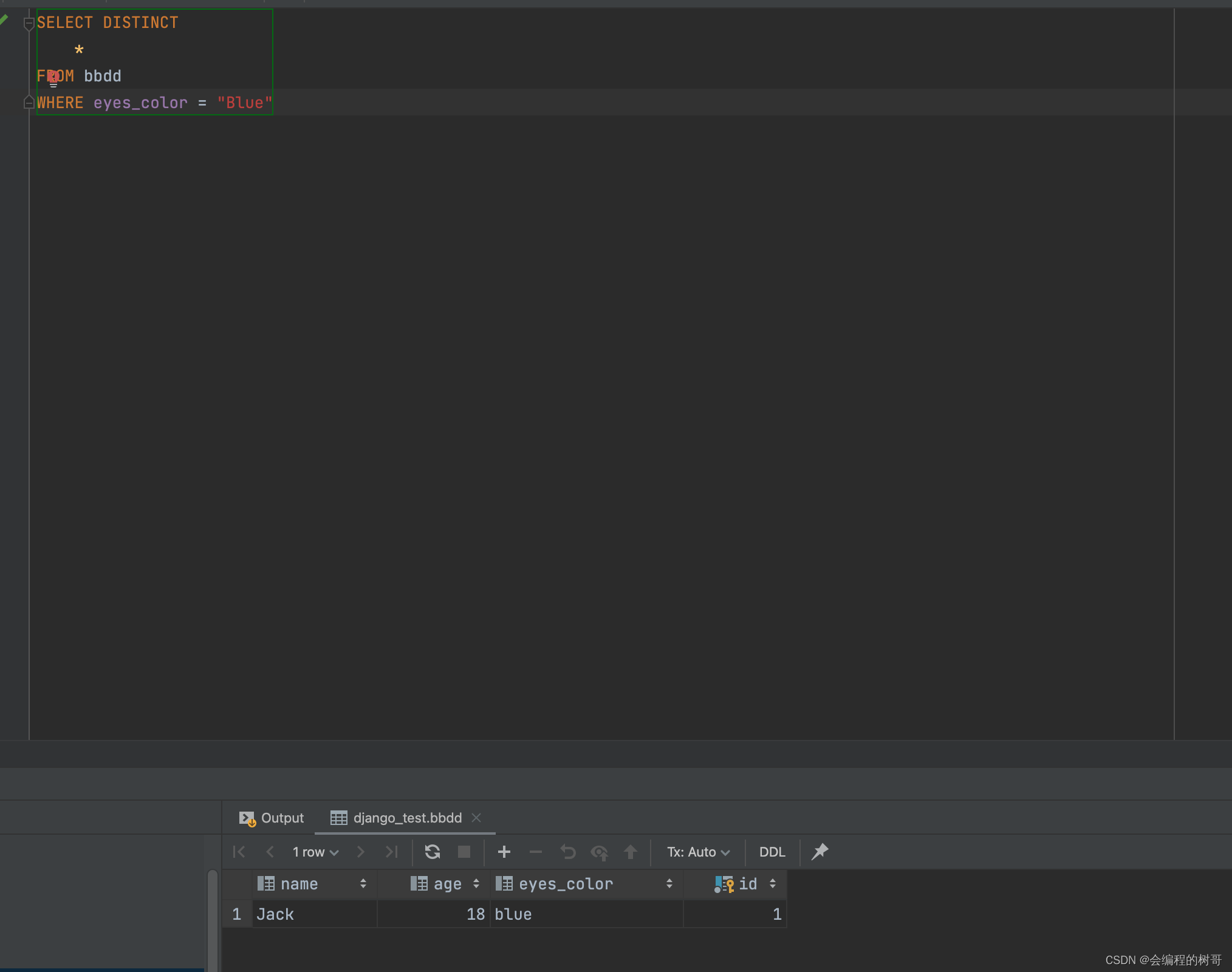Click the eyes_color column sort arrows

click(x=669, y=884)
